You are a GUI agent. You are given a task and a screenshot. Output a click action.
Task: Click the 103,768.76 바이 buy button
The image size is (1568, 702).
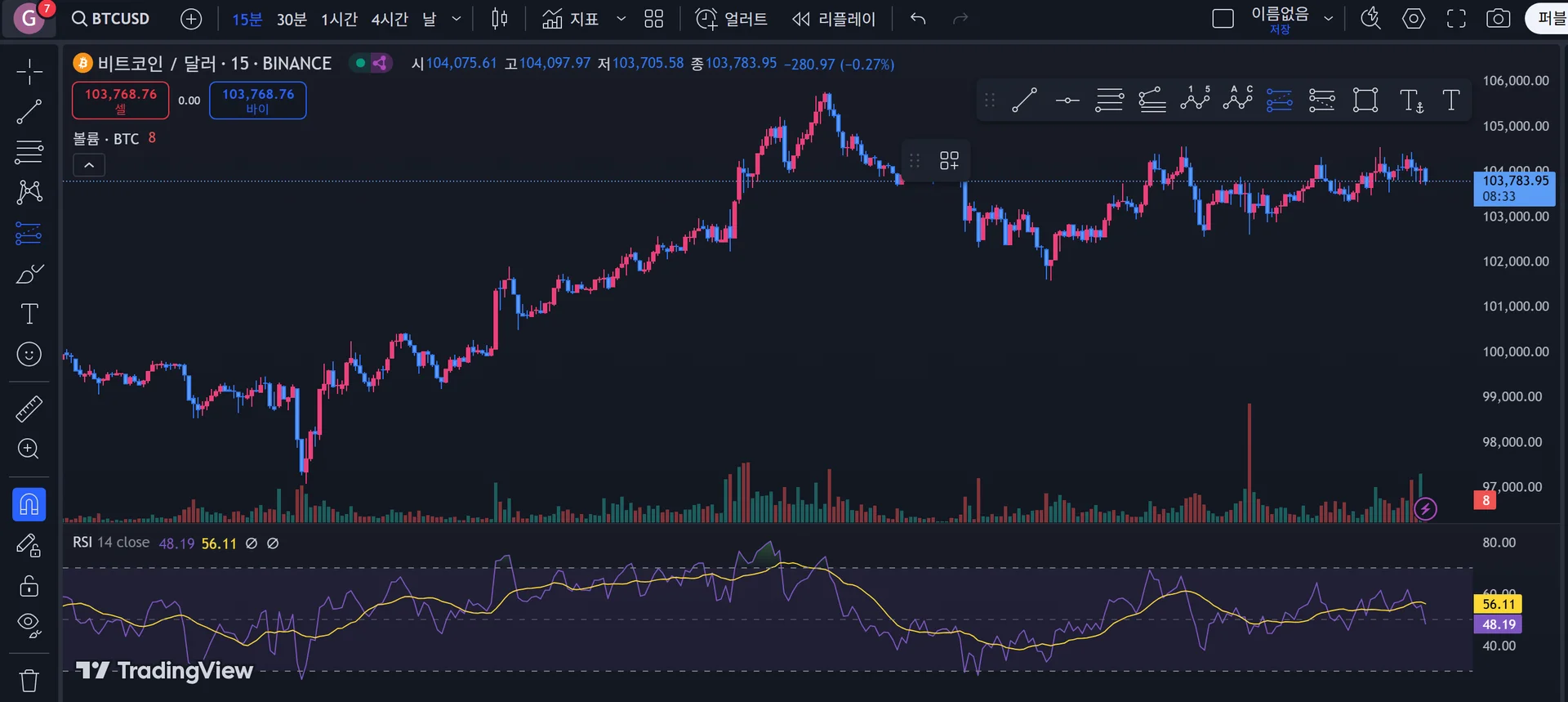[x=258, y=101]
